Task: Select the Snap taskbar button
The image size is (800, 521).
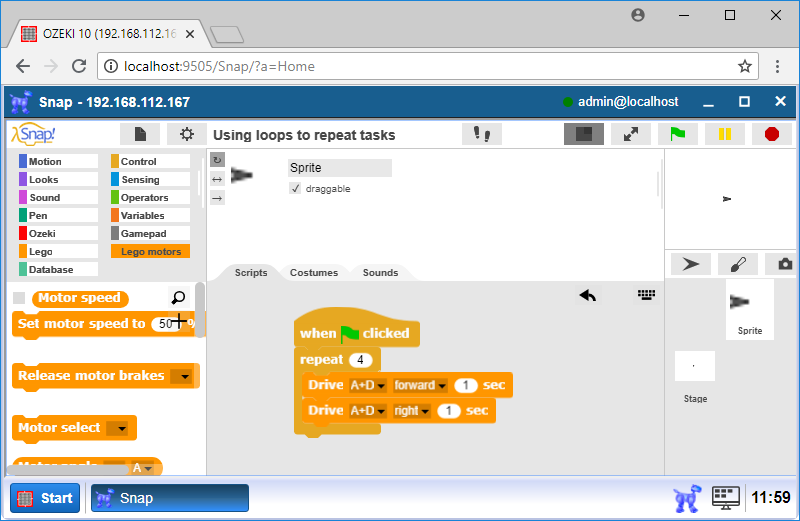Action: [x=170, y=498]
